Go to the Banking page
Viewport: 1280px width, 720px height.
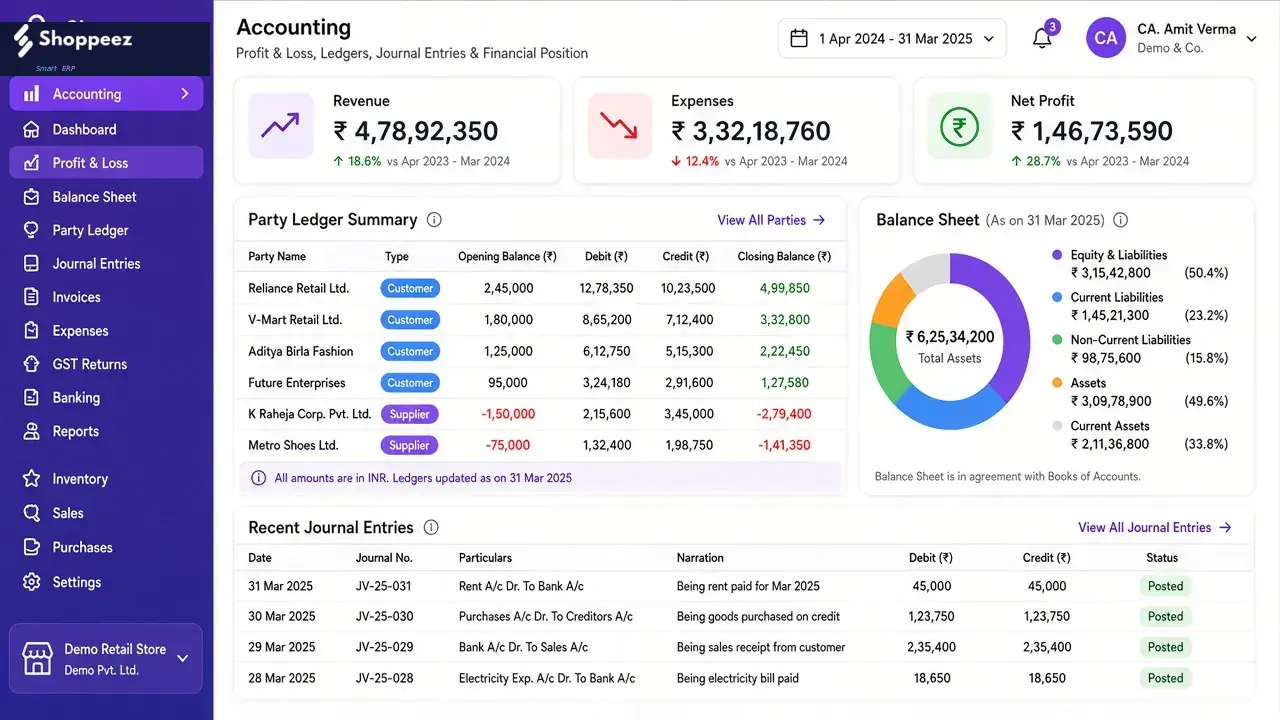pyautogui.click(x=106, y=398)
